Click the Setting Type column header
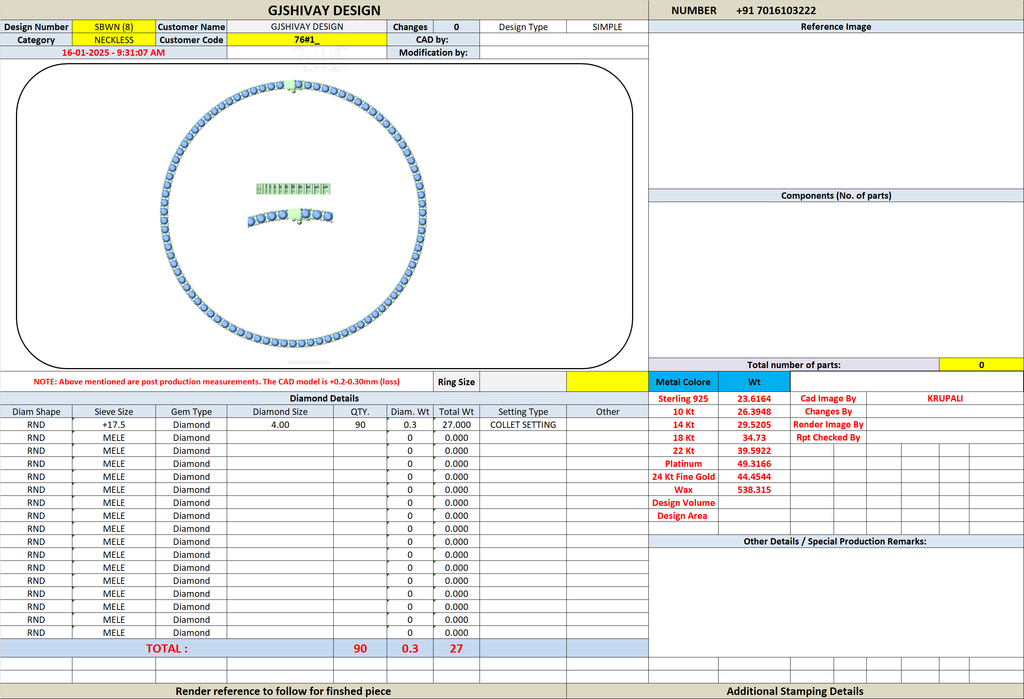Viewport: 1024px width, 699px height. point(523,412)
